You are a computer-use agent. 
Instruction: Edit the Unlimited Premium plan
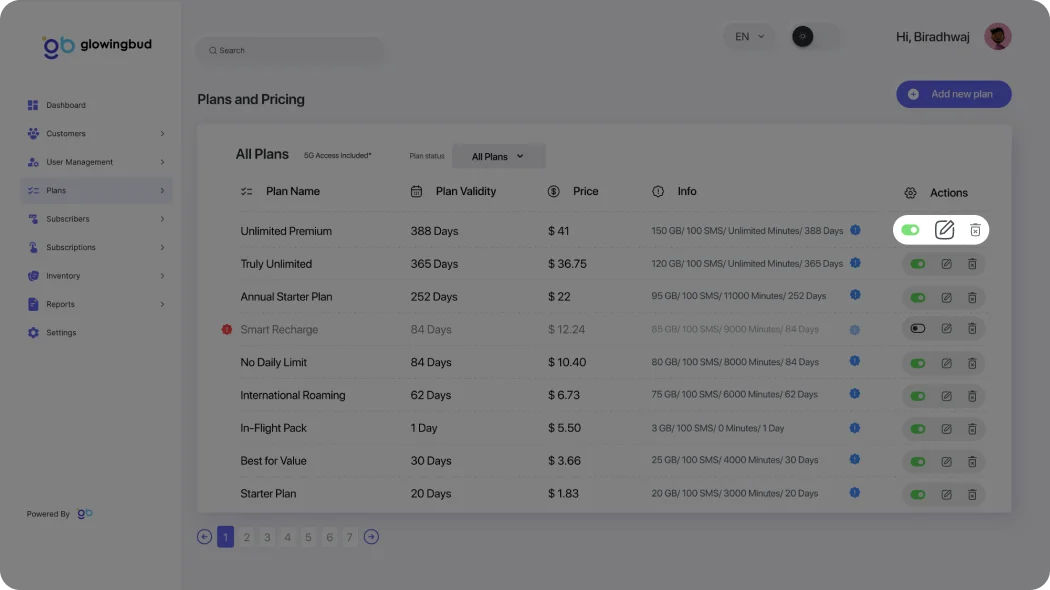tap(944, 230)
